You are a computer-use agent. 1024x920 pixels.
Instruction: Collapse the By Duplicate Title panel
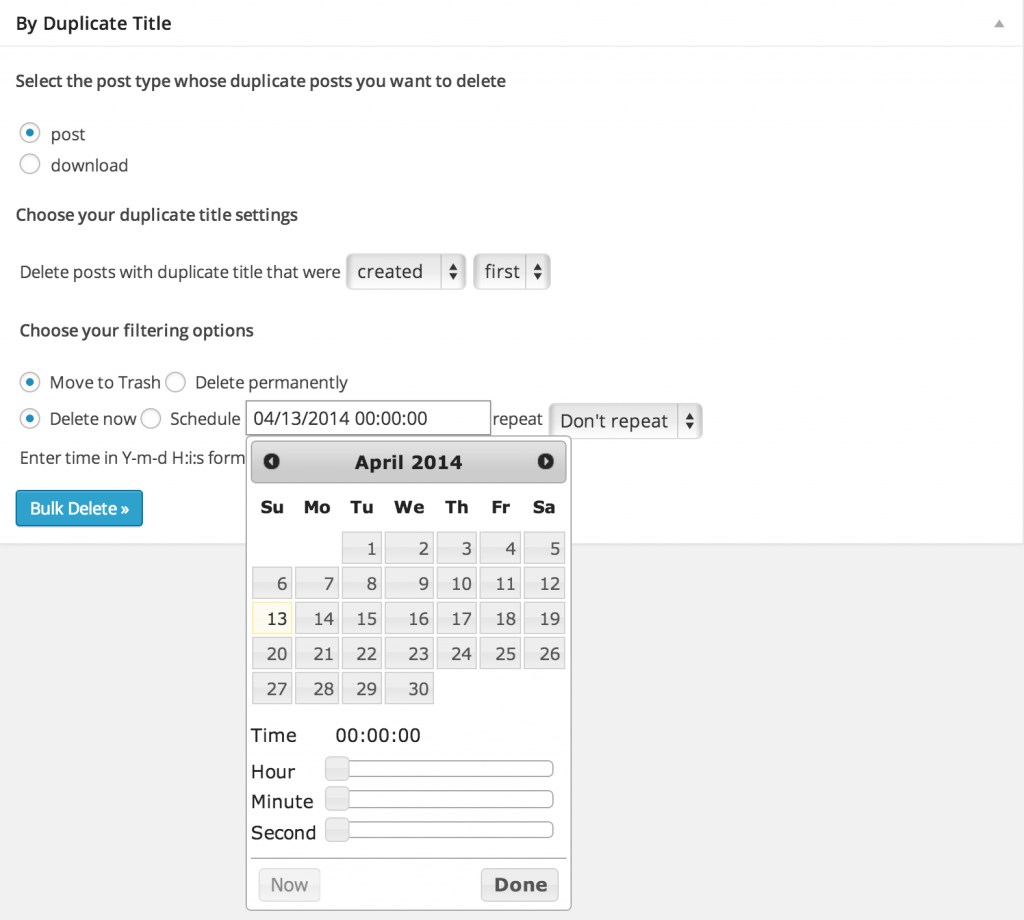998,22
